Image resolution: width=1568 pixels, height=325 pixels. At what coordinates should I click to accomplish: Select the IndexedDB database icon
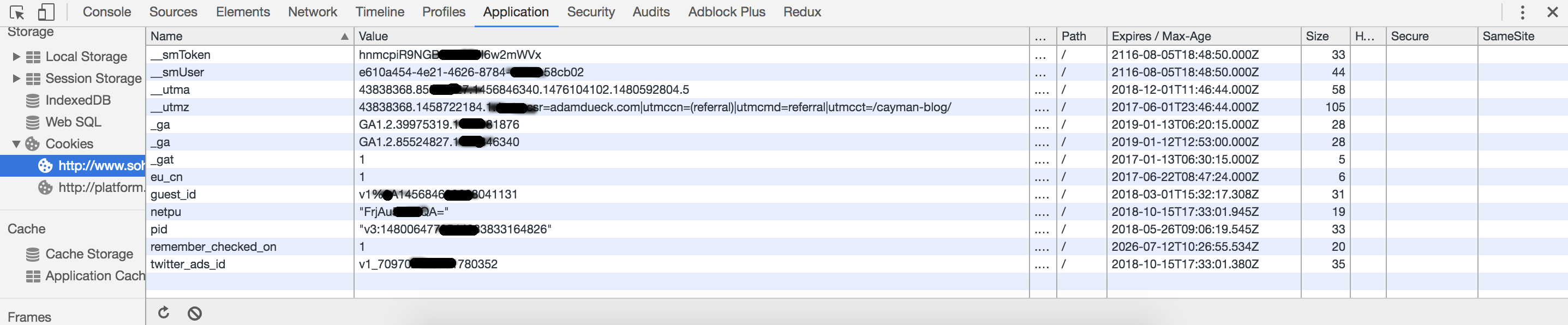33,100
